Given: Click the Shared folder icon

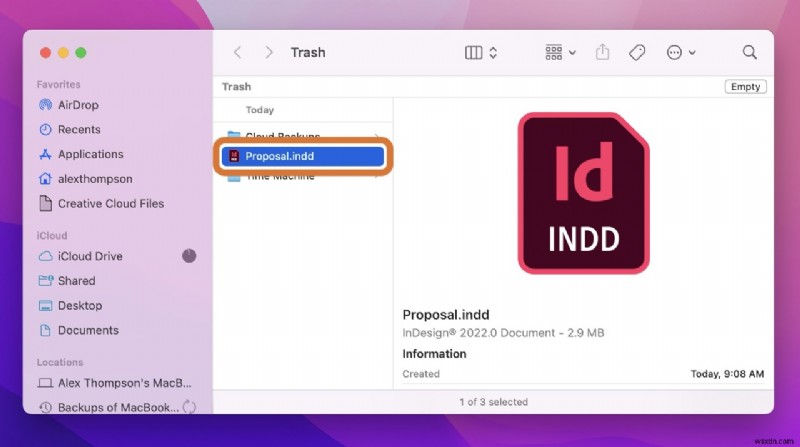Looking at the screenshot, I should point(45,281).
